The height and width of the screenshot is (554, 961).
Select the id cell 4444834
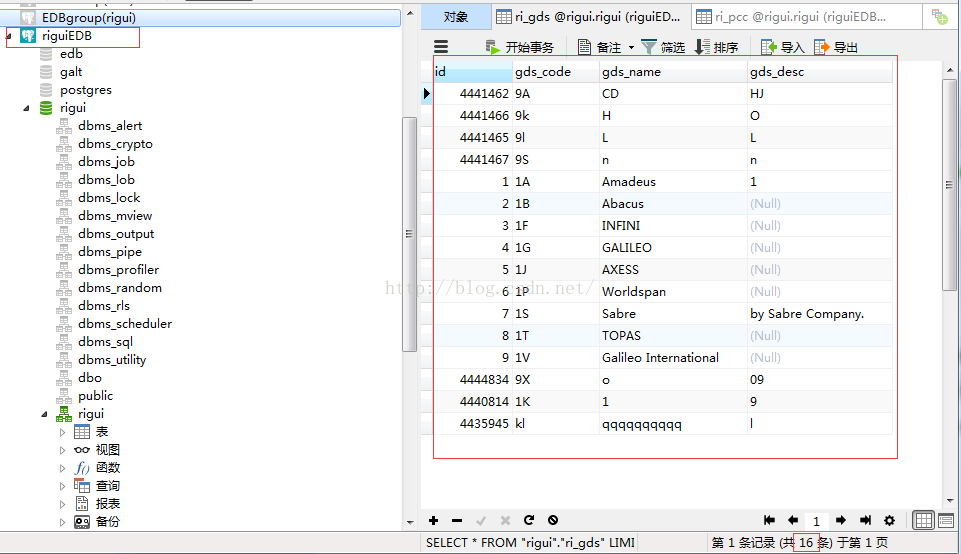coord(473,380)
